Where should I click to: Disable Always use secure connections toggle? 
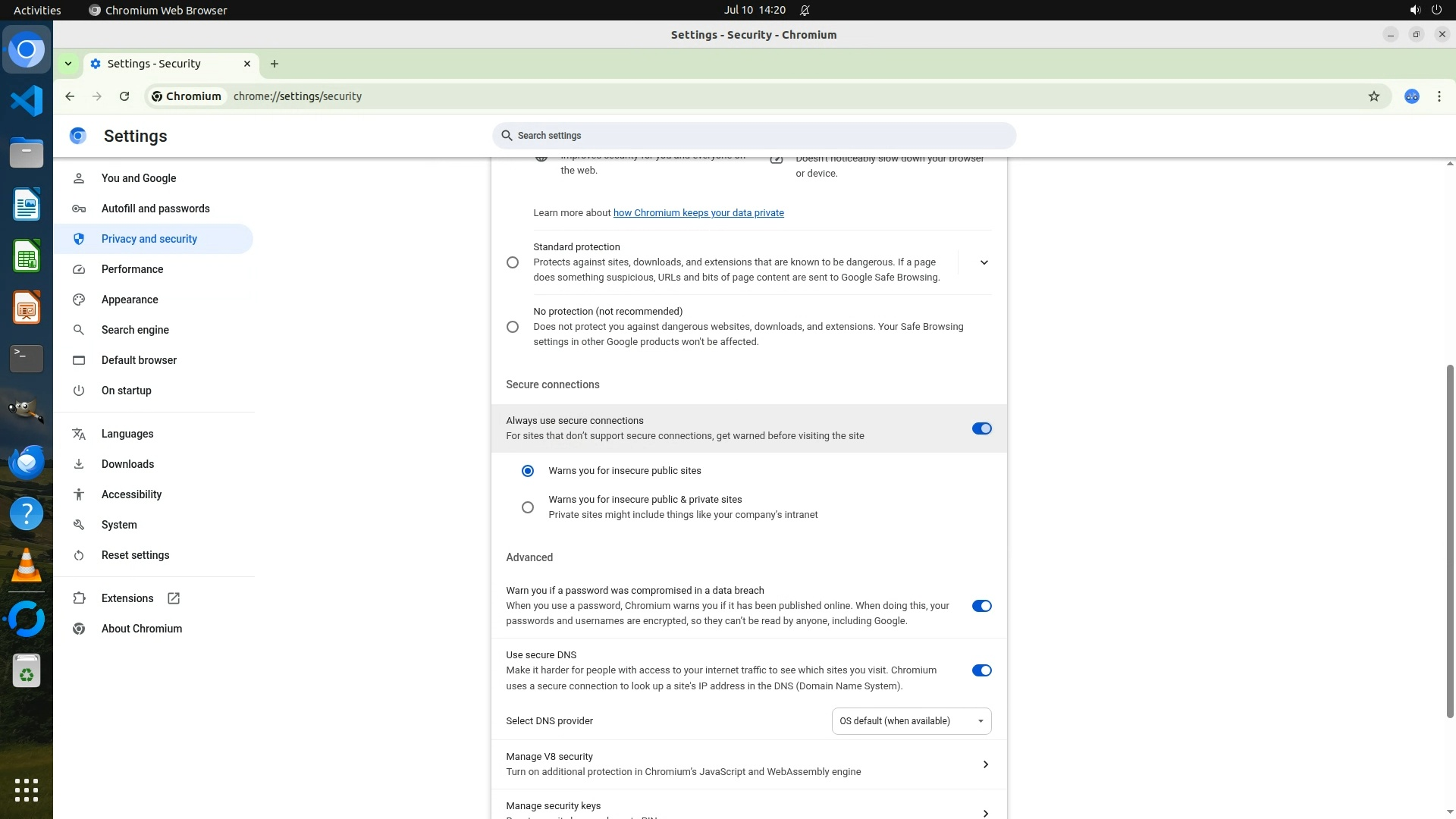coord(981,428)
